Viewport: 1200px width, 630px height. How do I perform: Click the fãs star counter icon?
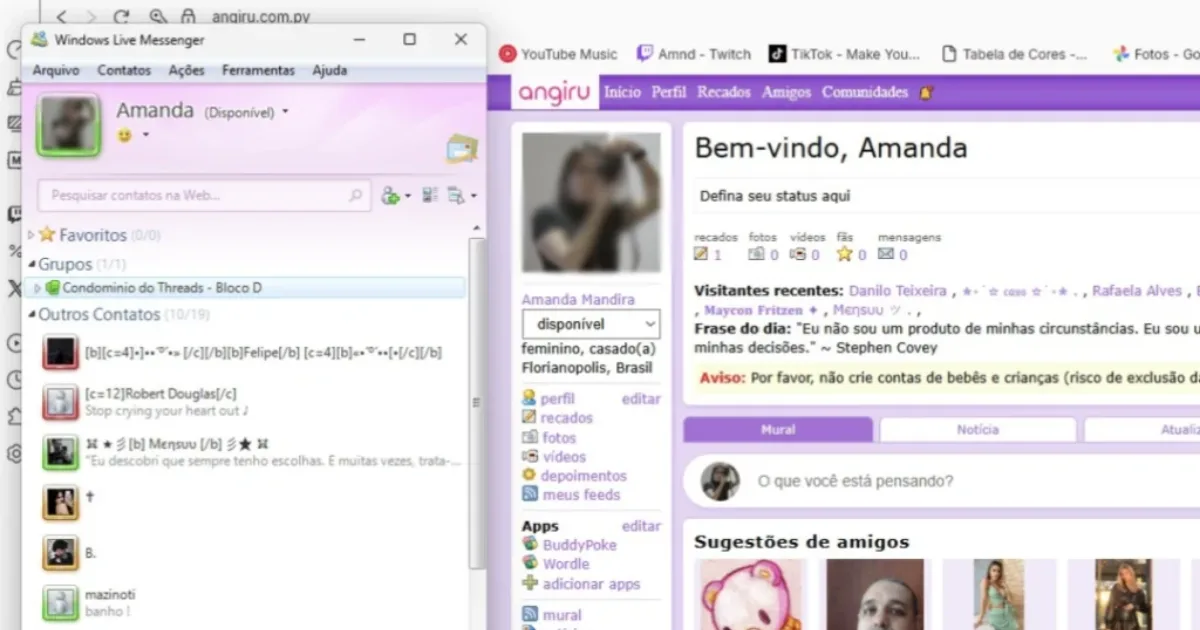click(x=845, y=255)
